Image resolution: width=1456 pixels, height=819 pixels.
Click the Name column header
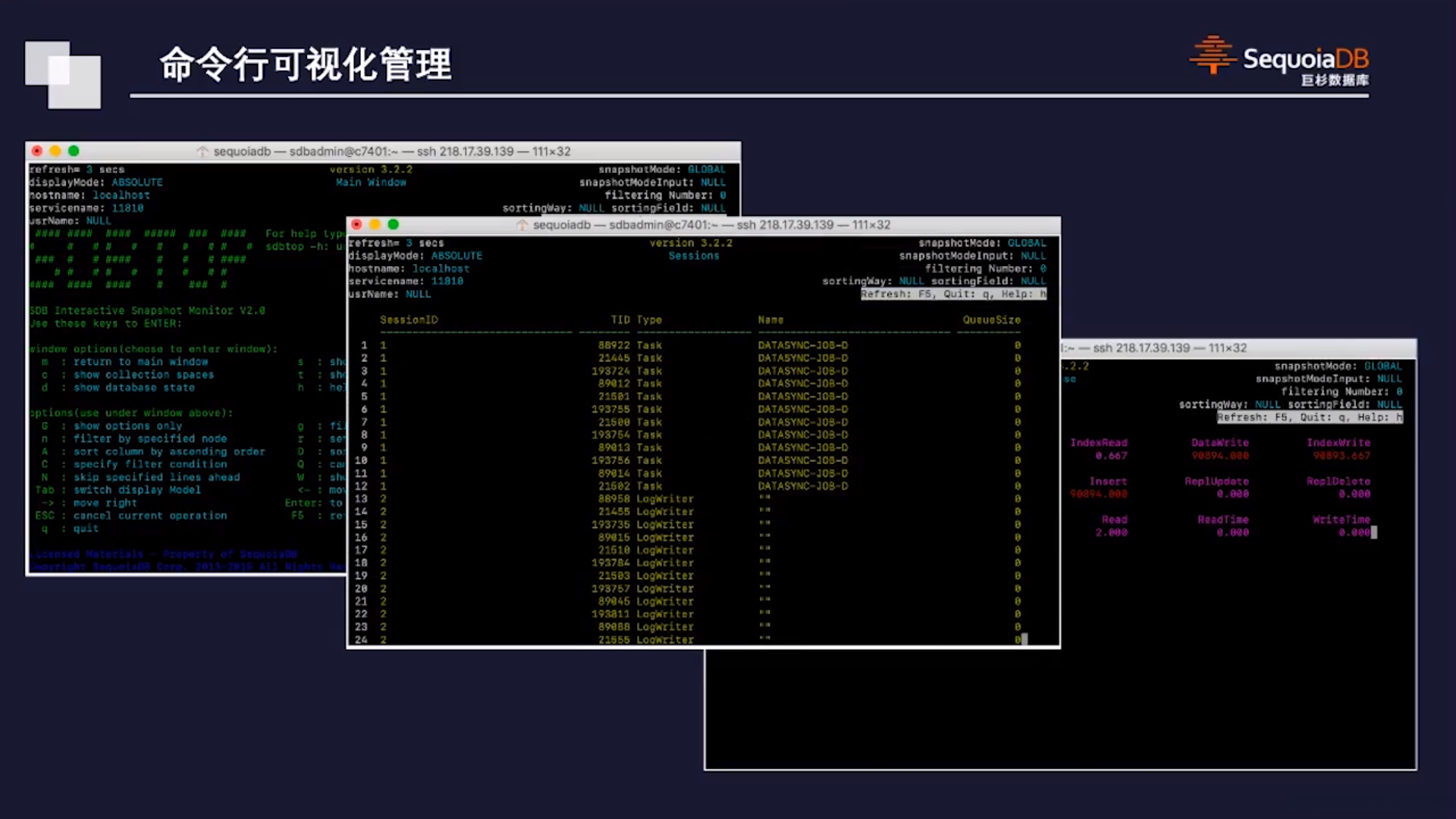click(770, 320)
